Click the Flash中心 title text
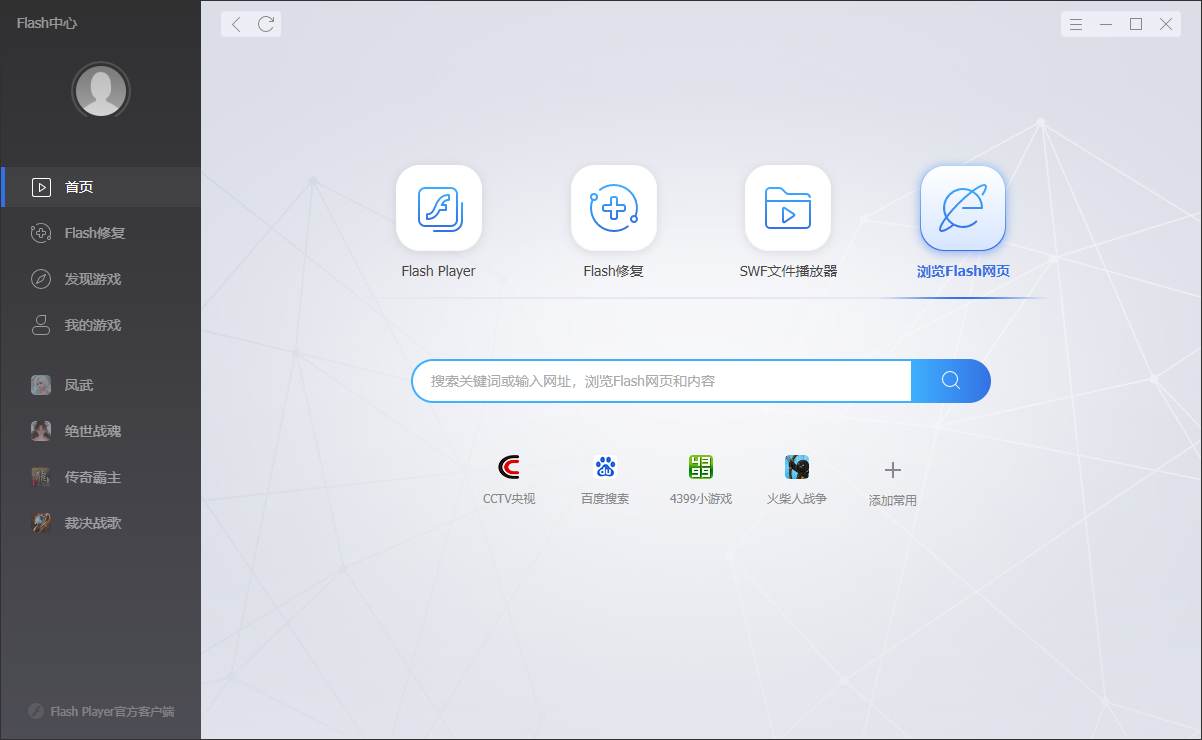 [47, 23]
